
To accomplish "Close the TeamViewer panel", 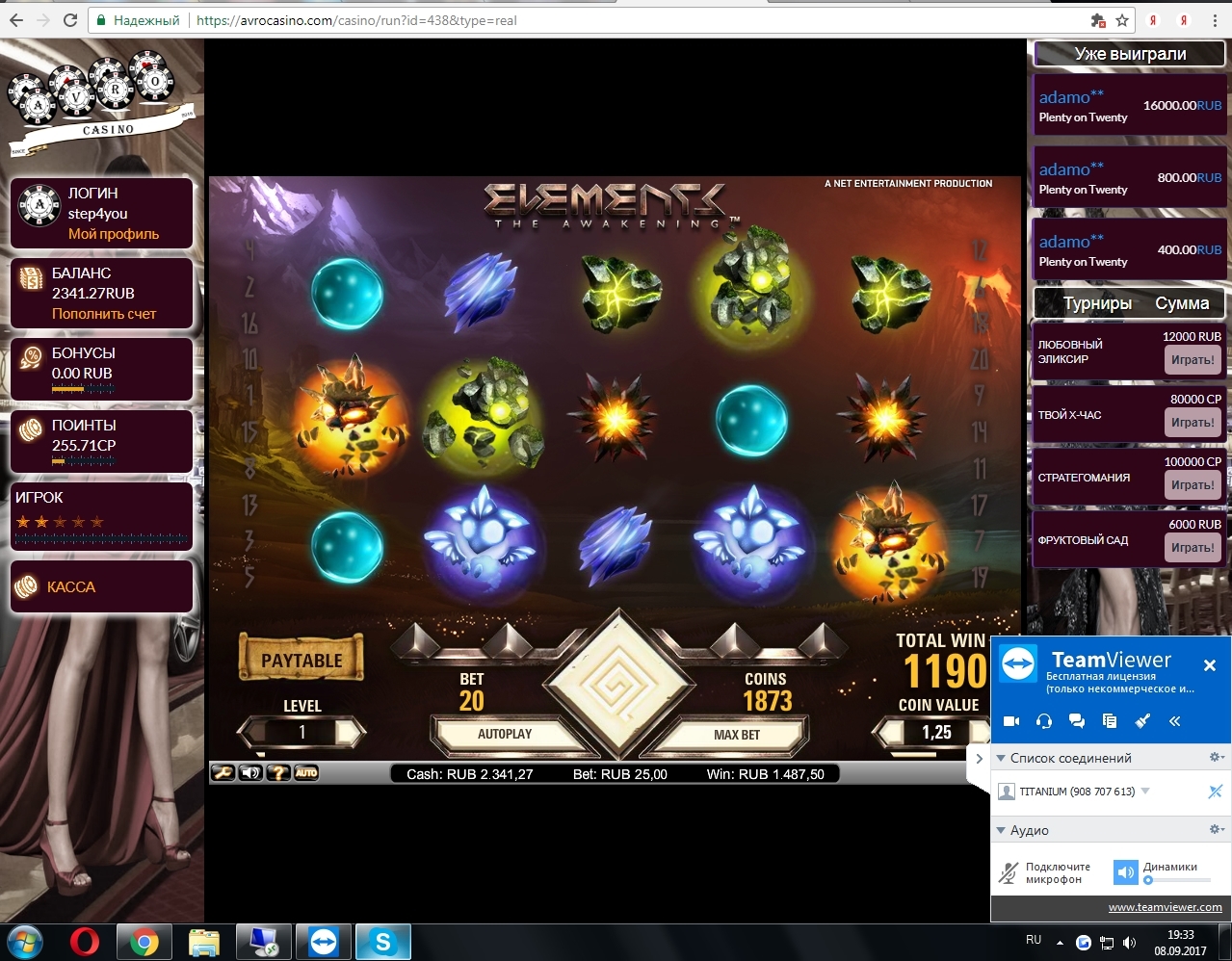I will point(1210,665).
